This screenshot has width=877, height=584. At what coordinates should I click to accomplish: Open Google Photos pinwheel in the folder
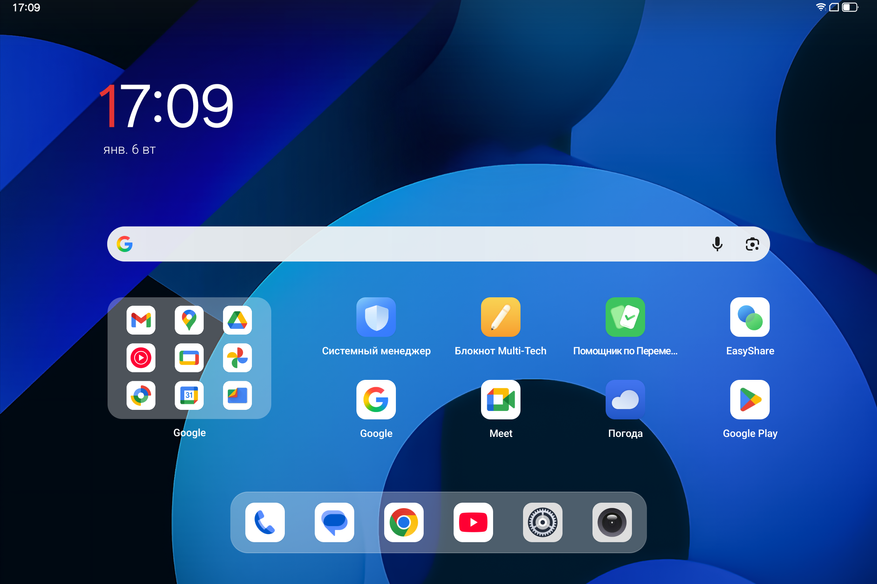point(237,358)
